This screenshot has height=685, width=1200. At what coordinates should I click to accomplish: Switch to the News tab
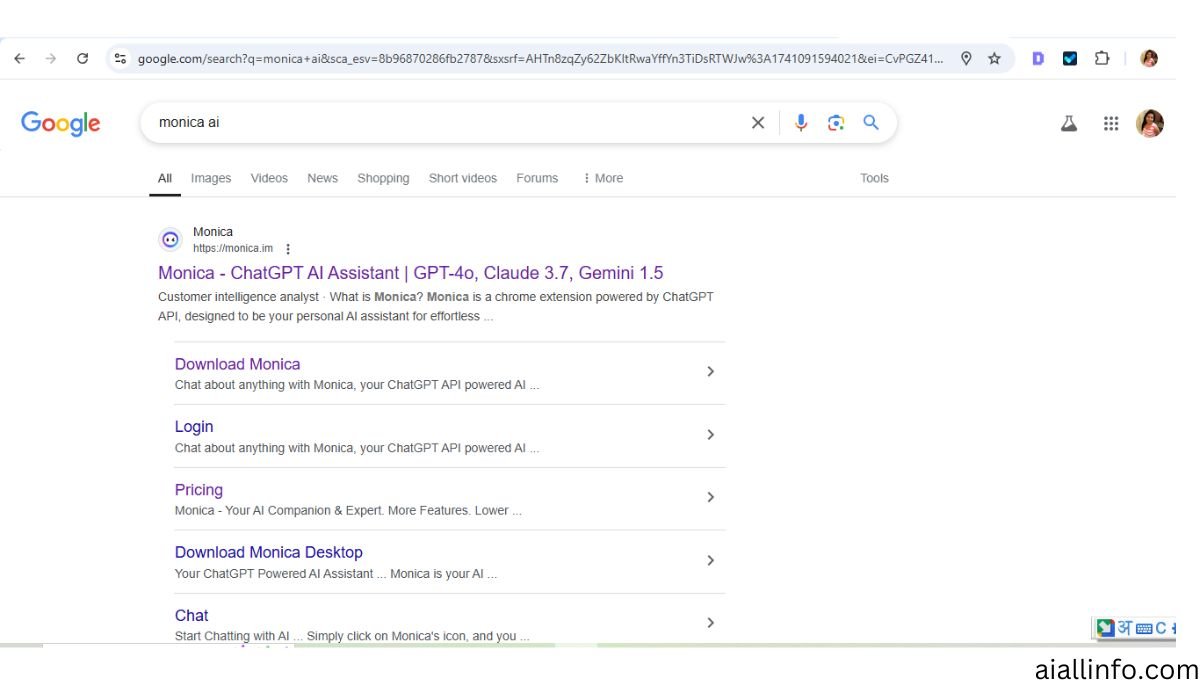323,178
